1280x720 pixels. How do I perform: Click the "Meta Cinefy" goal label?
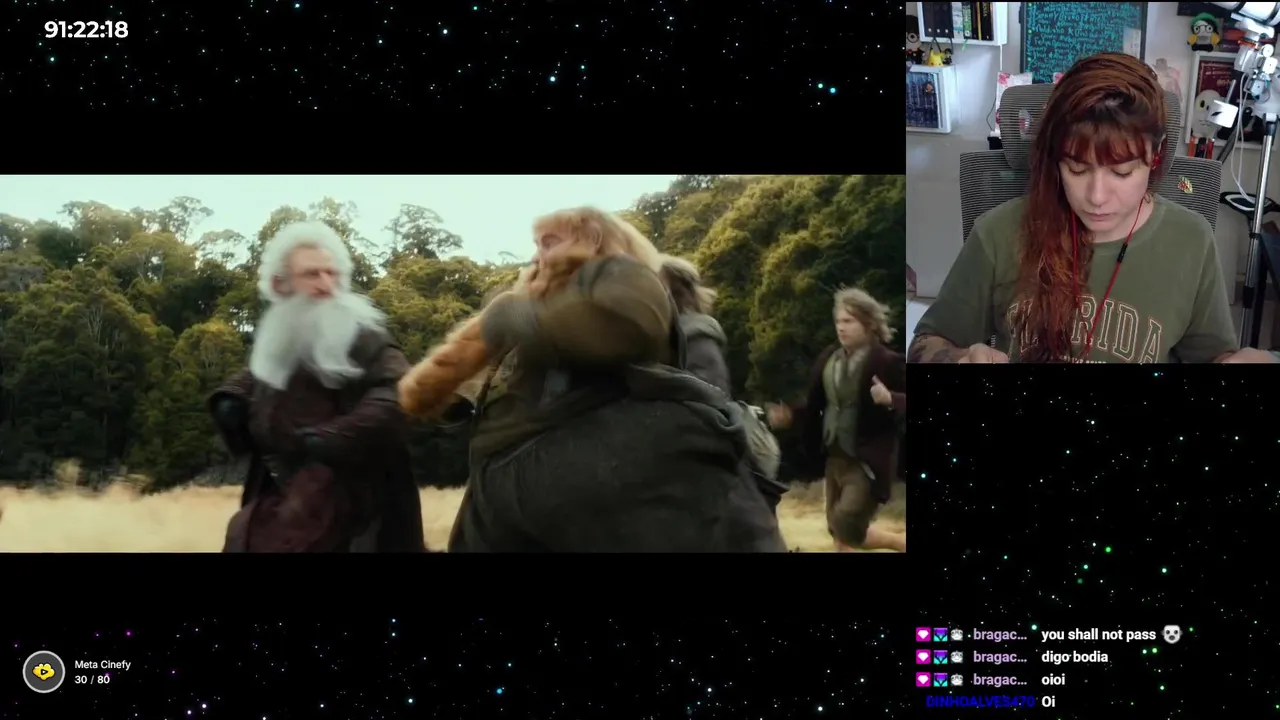pos(102,664)
